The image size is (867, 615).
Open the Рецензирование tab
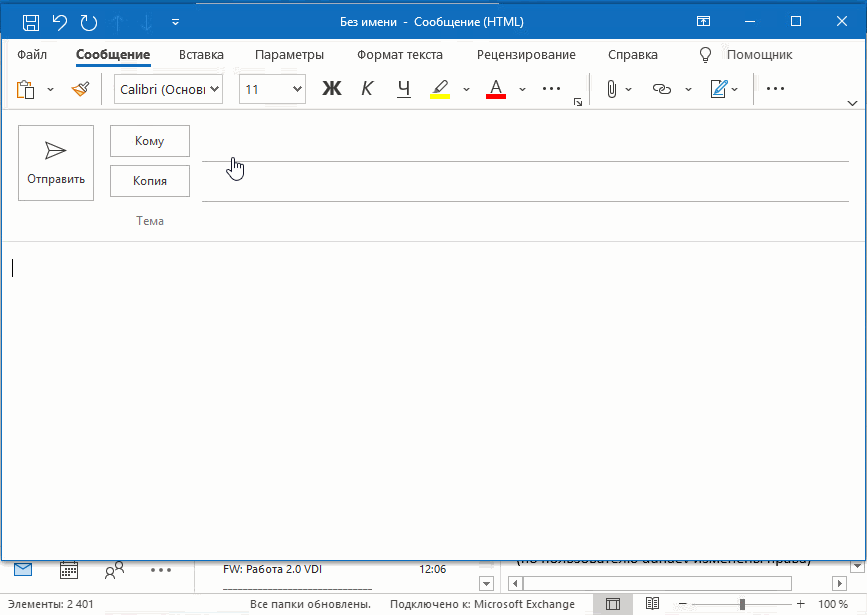[x=526, y=55]
